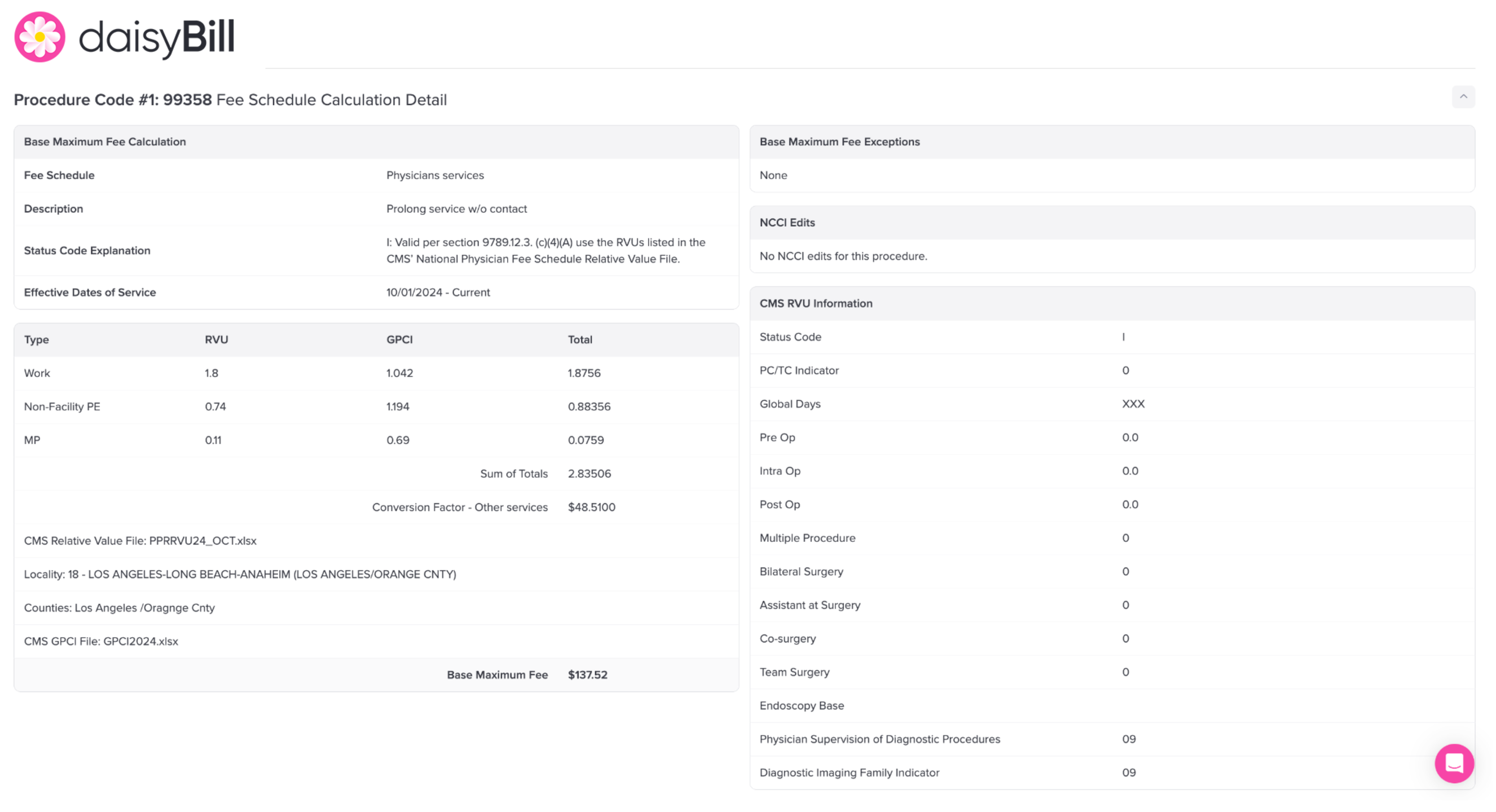Click the CMS GPCI File GPCI2024.xlsx row
This screenshot has height=812, width=1496.
pyautogui.click(x=101, y=641)
